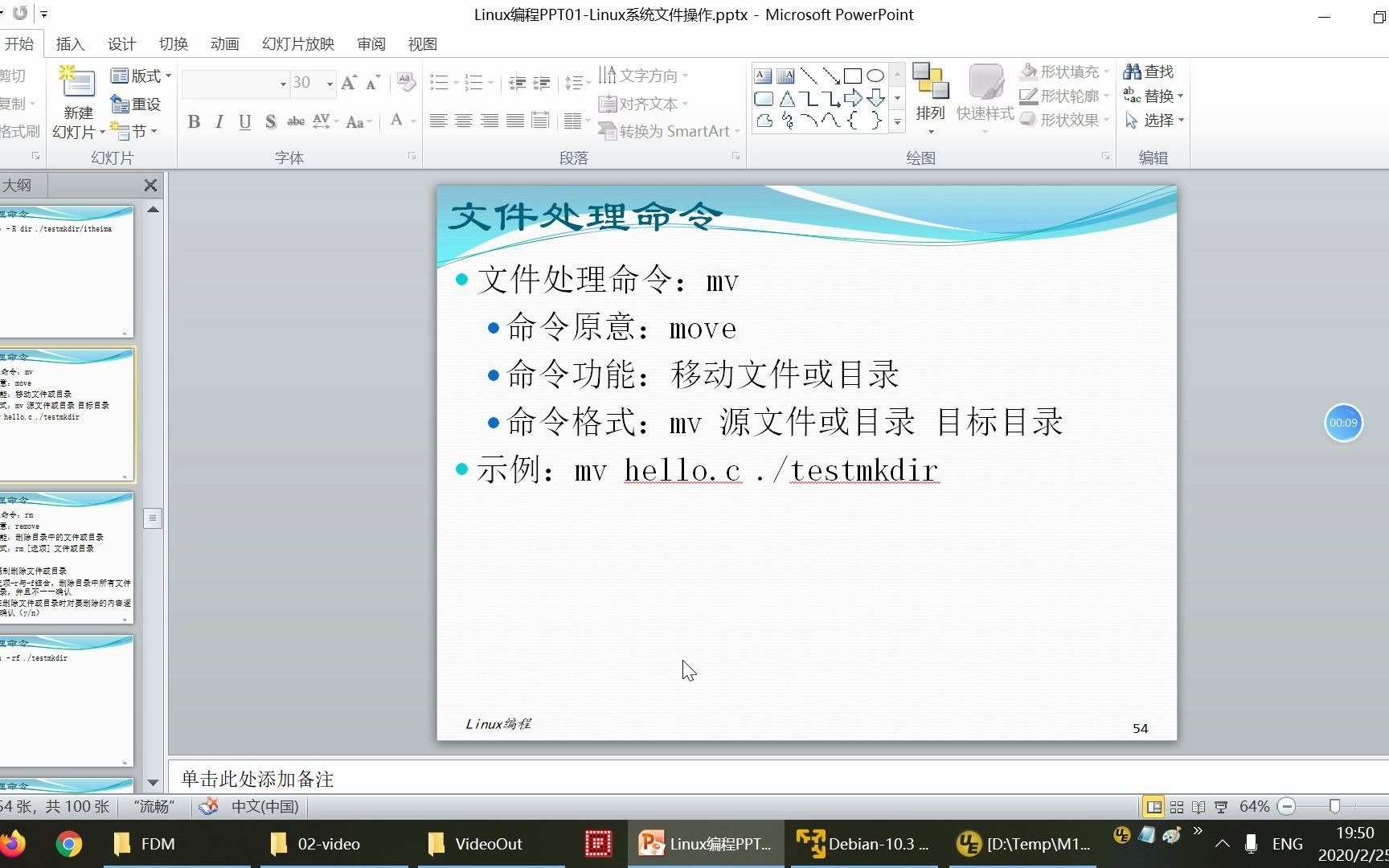Toggle bold formatting
Screen dimensions: 1389x868
pyautogui.click(x=193, y=121)
